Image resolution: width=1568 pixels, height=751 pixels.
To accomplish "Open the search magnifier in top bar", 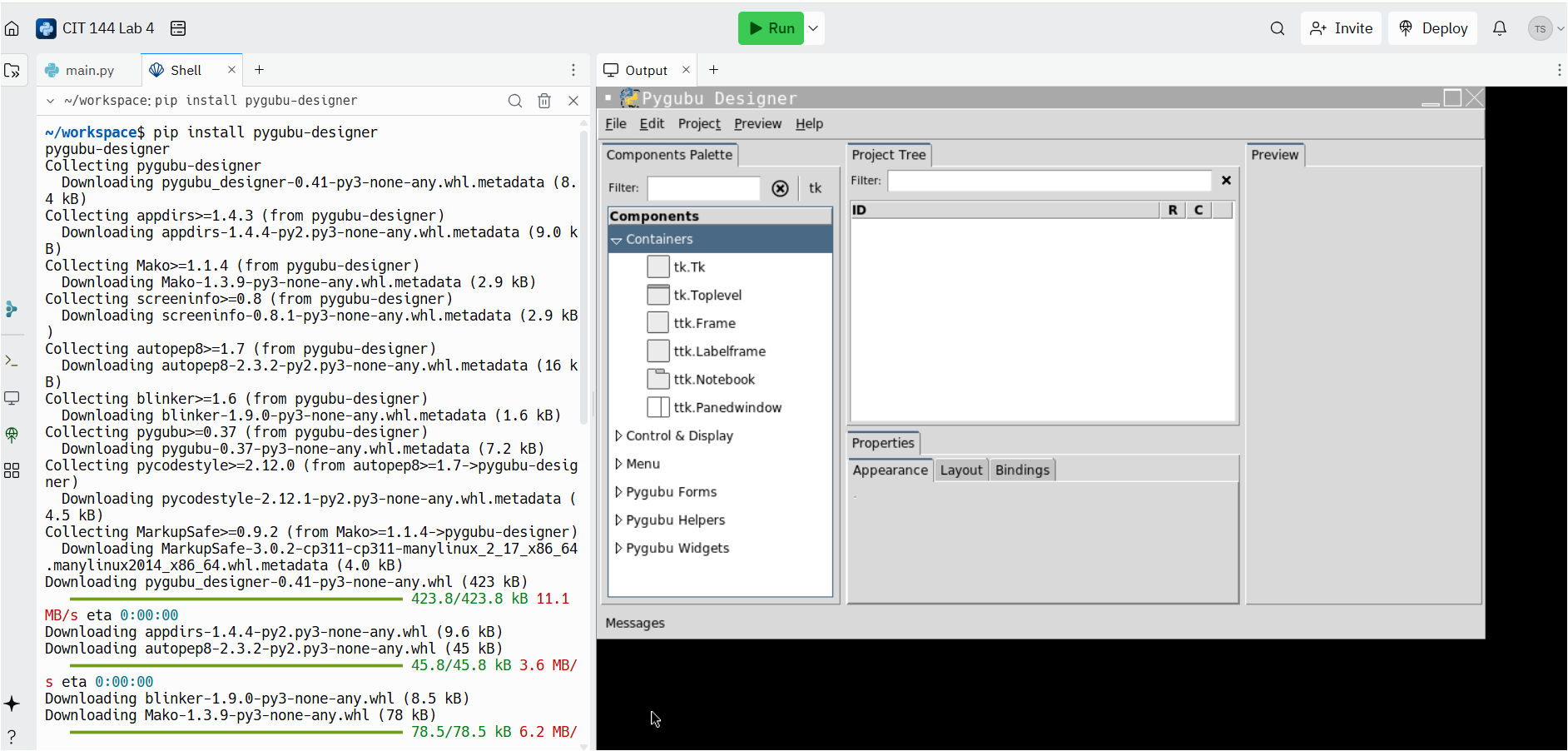I will 1278,28.
